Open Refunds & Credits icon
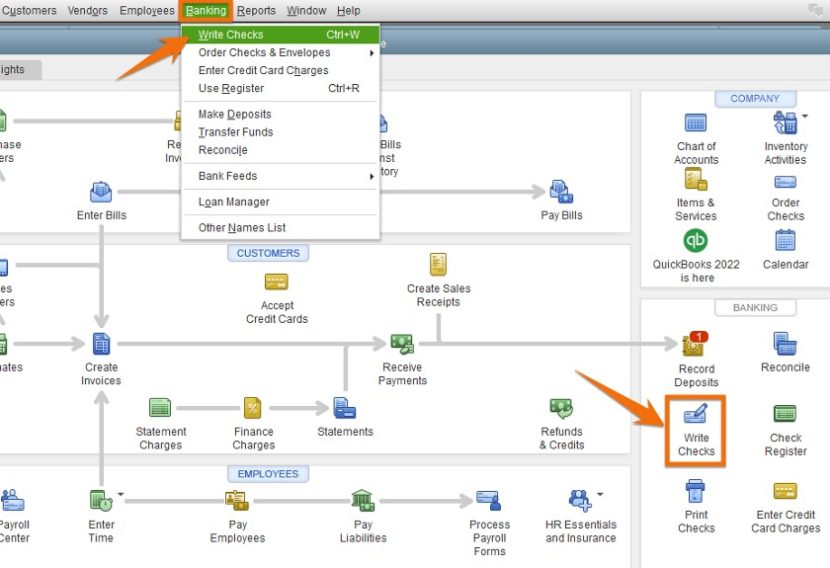Screen dimensions: 830x568 click(561, 408)
